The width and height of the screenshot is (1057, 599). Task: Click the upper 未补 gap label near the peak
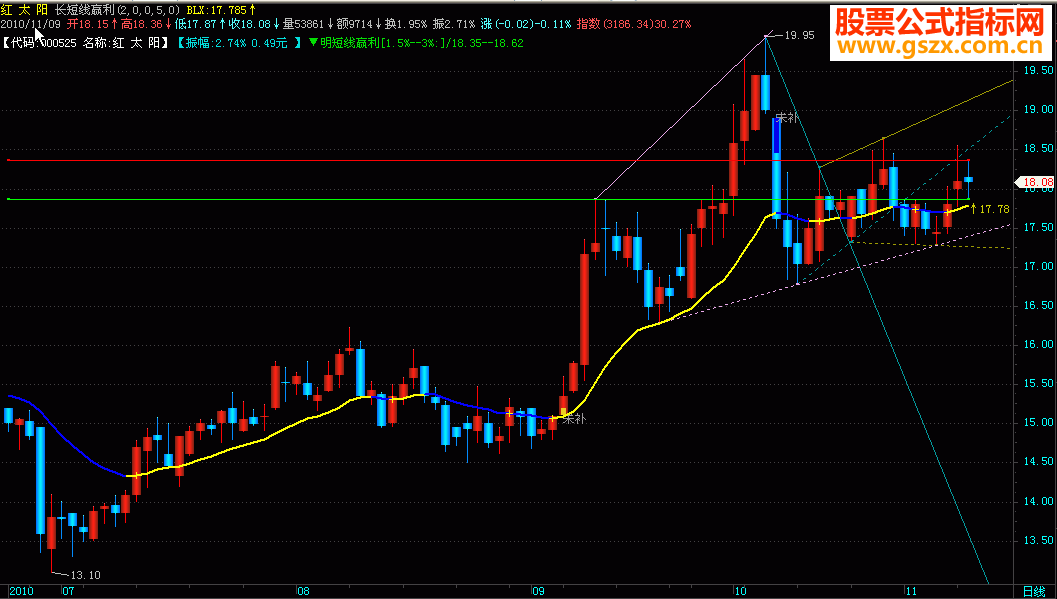[787, 117]
